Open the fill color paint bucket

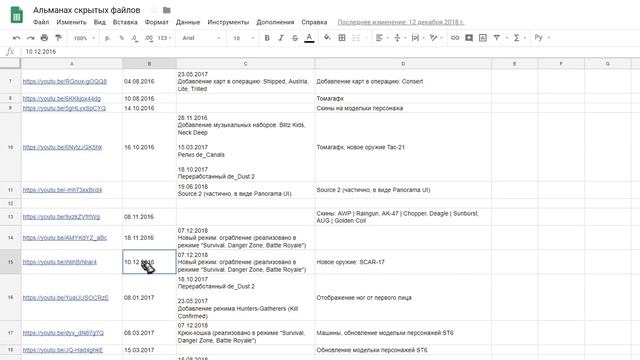coord(327,38)
